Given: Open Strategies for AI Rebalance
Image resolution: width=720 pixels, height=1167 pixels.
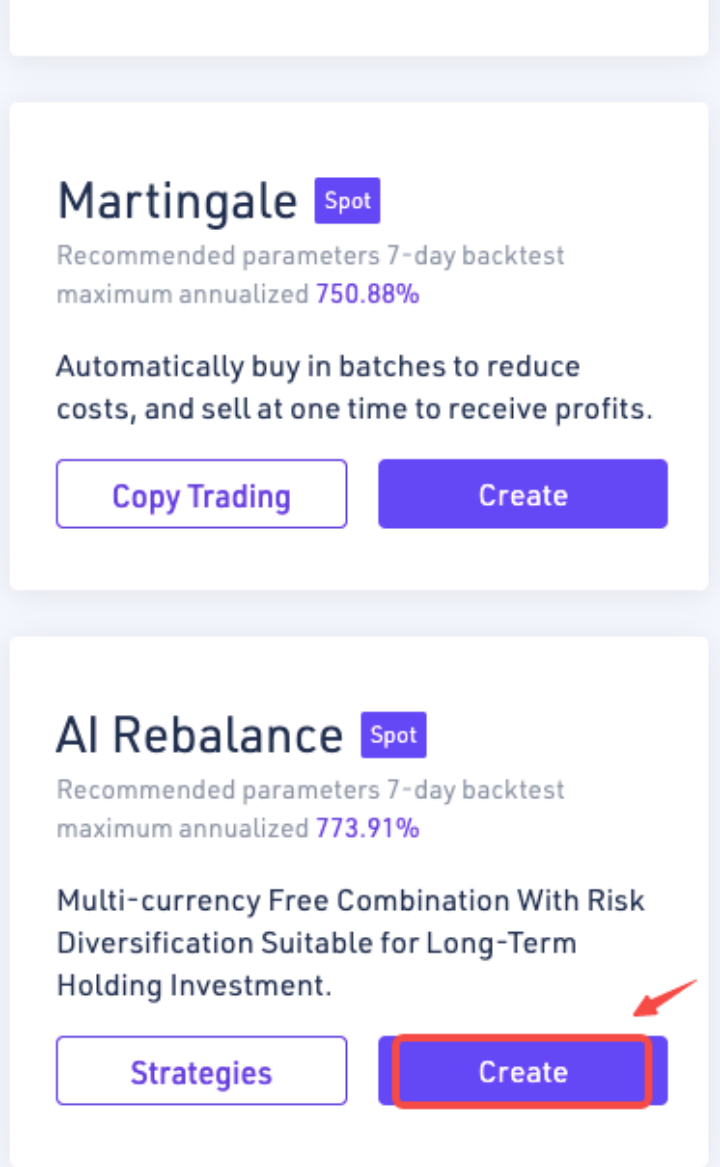Looking at the screenshot, I should (x=201, y=1071).
